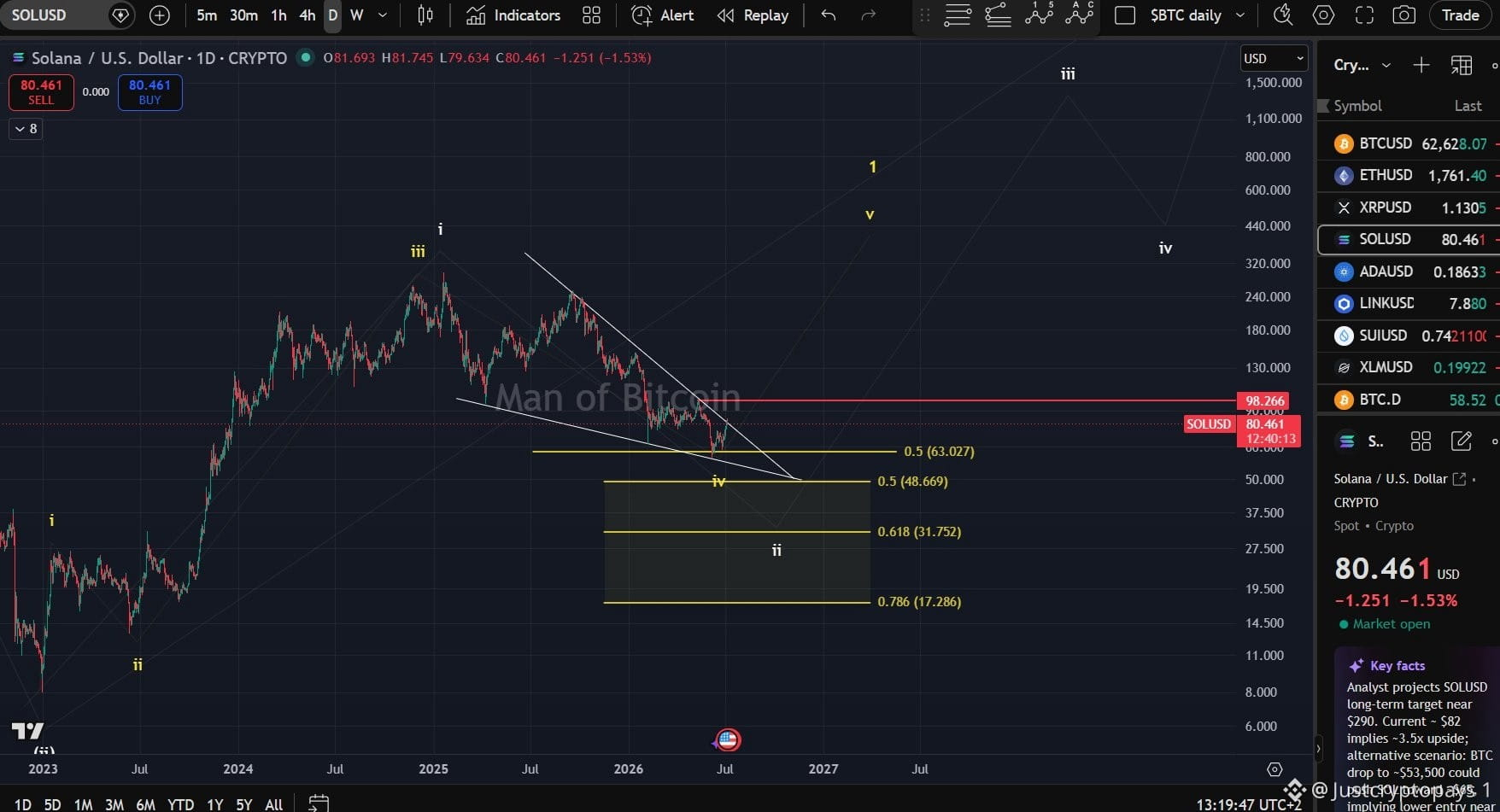Select the horizontal lines drawing tool

(x=958, y=15)
